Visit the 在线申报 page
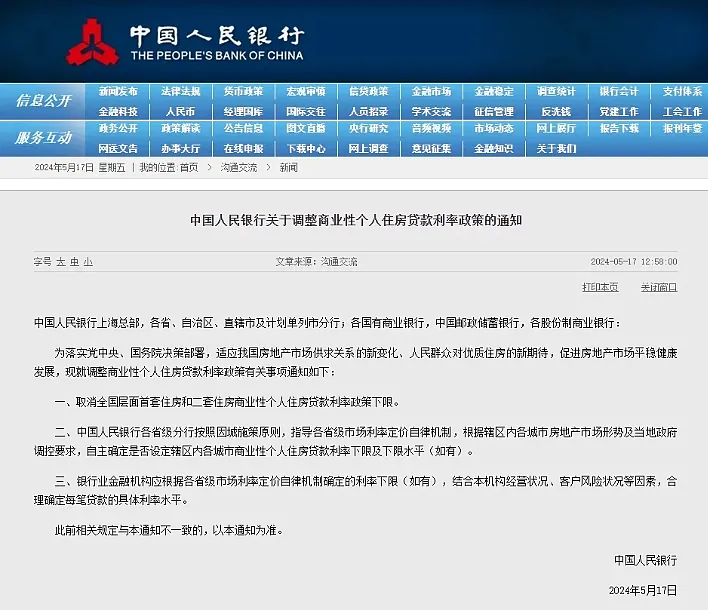708x610 pixels. tap(243, 149)
